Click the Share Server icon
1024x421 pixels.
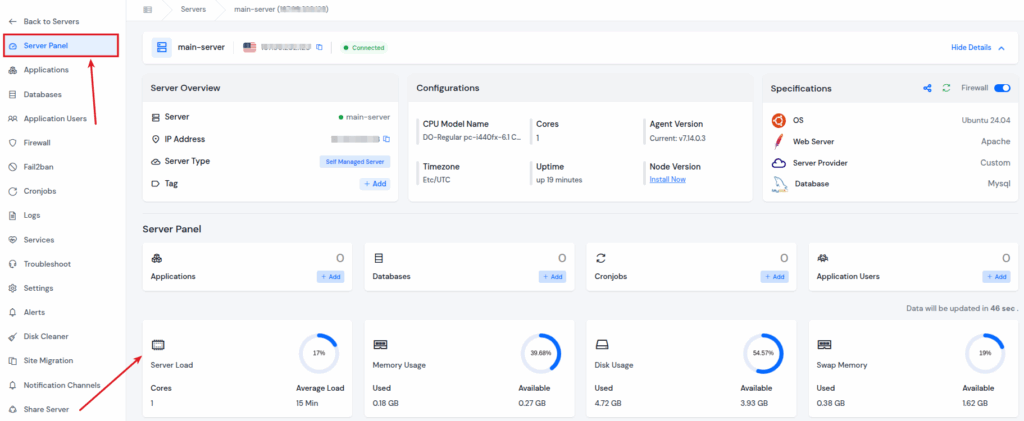pos(12,409)
